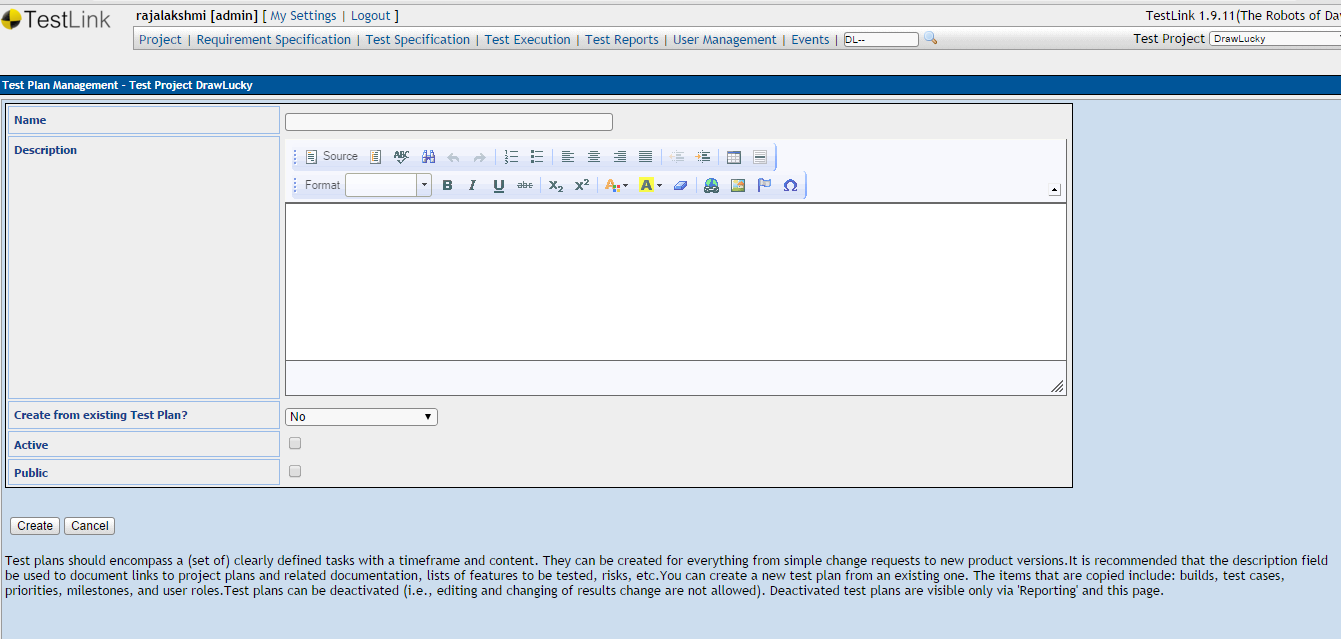1341x639 pixels.
Task: Click the Logout link
Action: pos(371,15)
